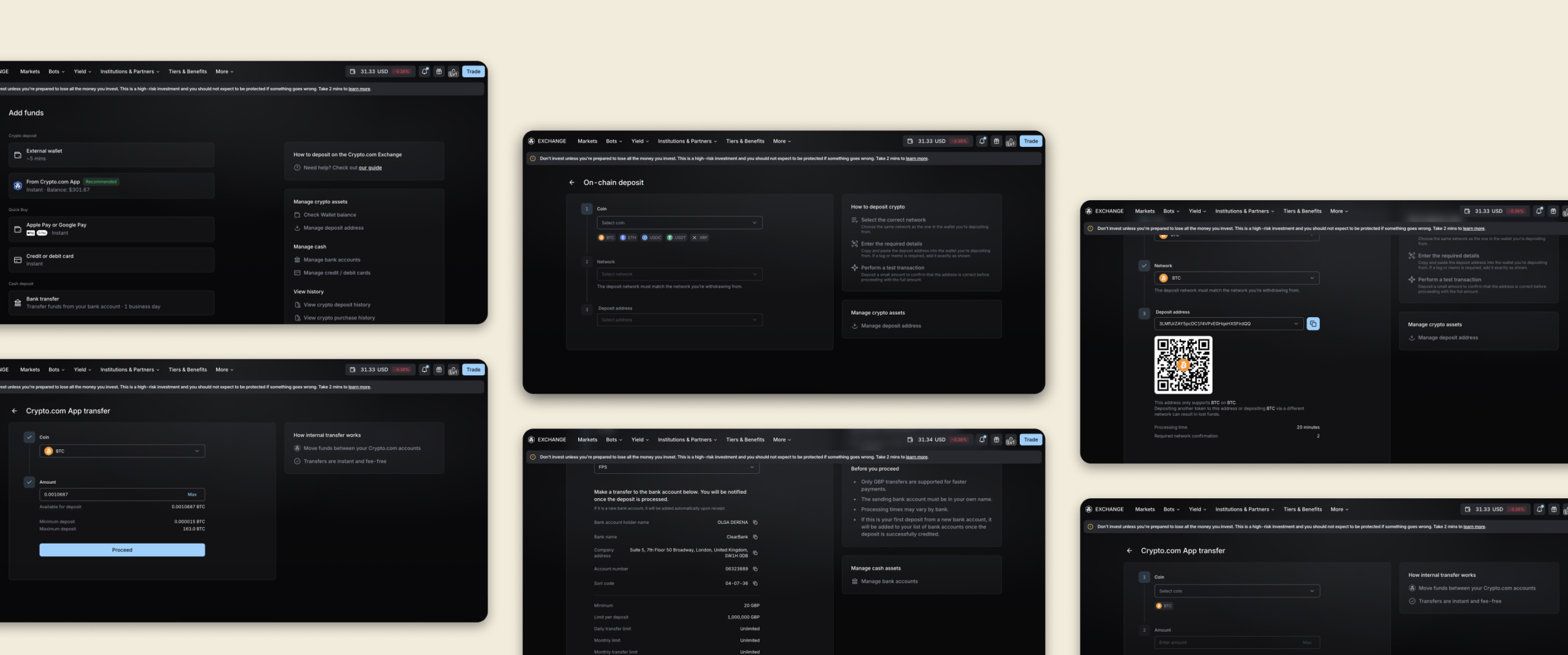Open Markets in bank transfer window
The width and height of the screenshot is (1568, 655).
[587, 440]
